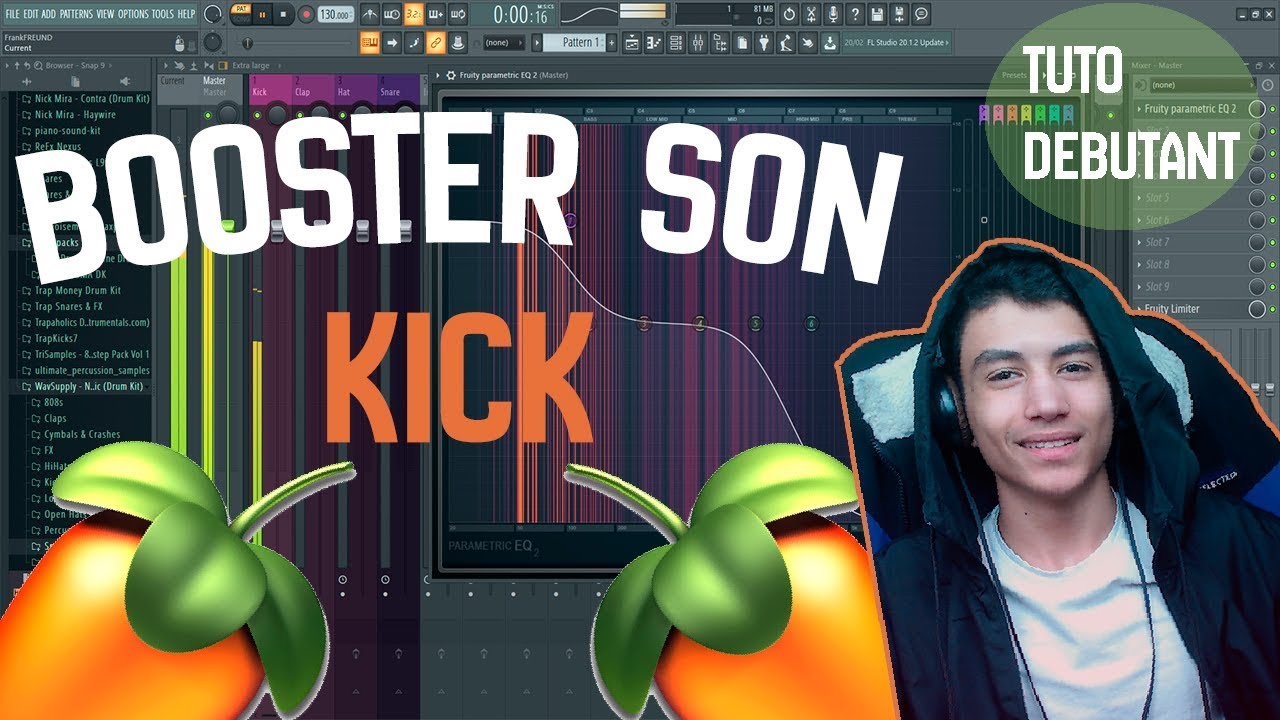Open the EQ window options arrow menu
Viewport: 1280px width, 720px height.
pyautogui.click(x=437, y=75)
